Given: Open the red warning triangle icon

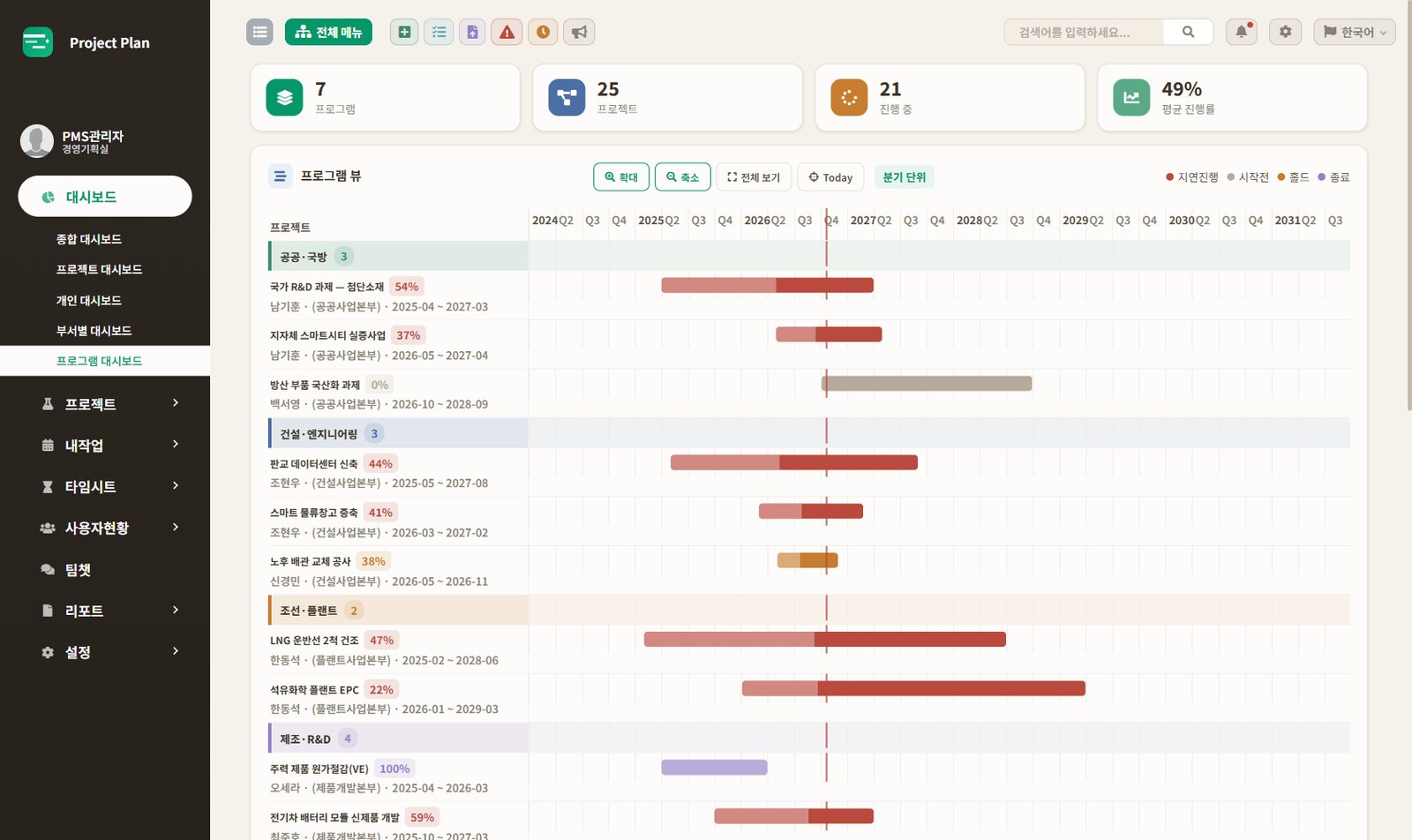Looking at the screenshot, I should click(507, 32).
